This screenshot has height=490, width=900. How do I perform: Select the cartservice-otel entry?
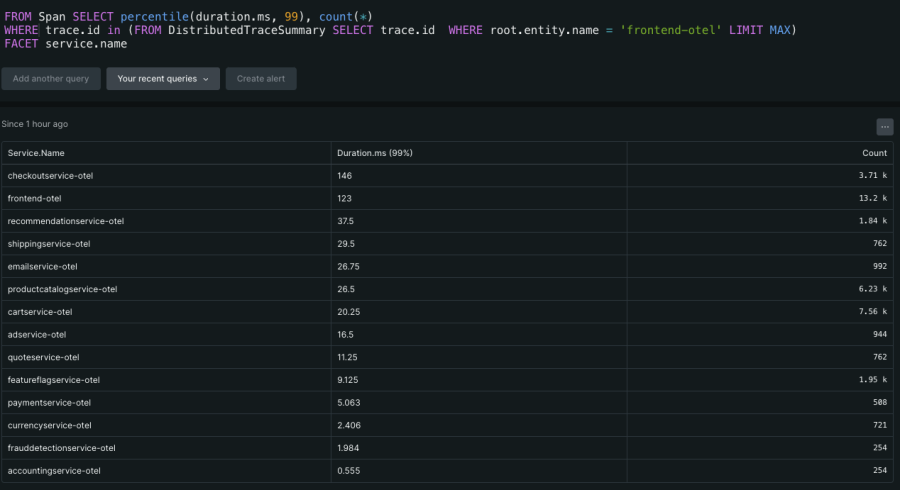pos(40,312)
